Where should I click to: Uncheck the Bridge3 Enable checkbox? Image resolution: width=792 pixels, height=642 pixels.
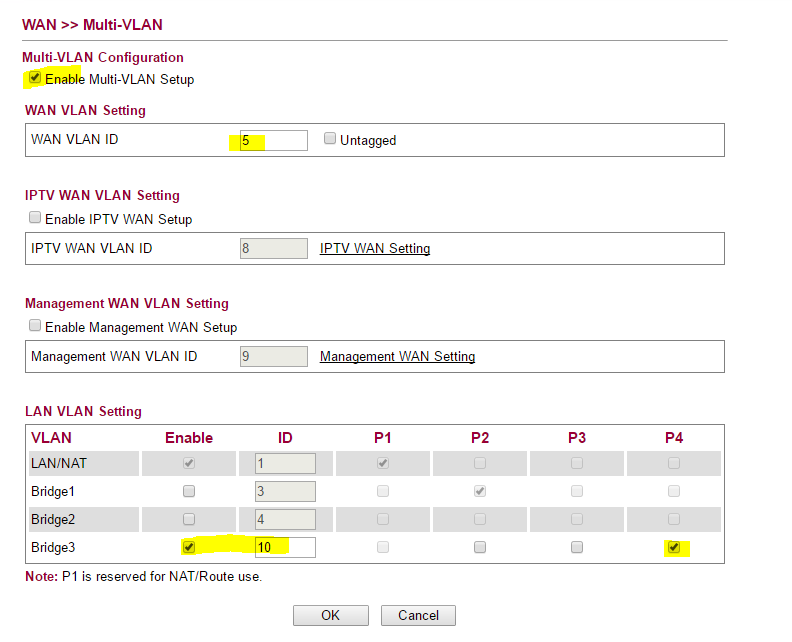189,547
